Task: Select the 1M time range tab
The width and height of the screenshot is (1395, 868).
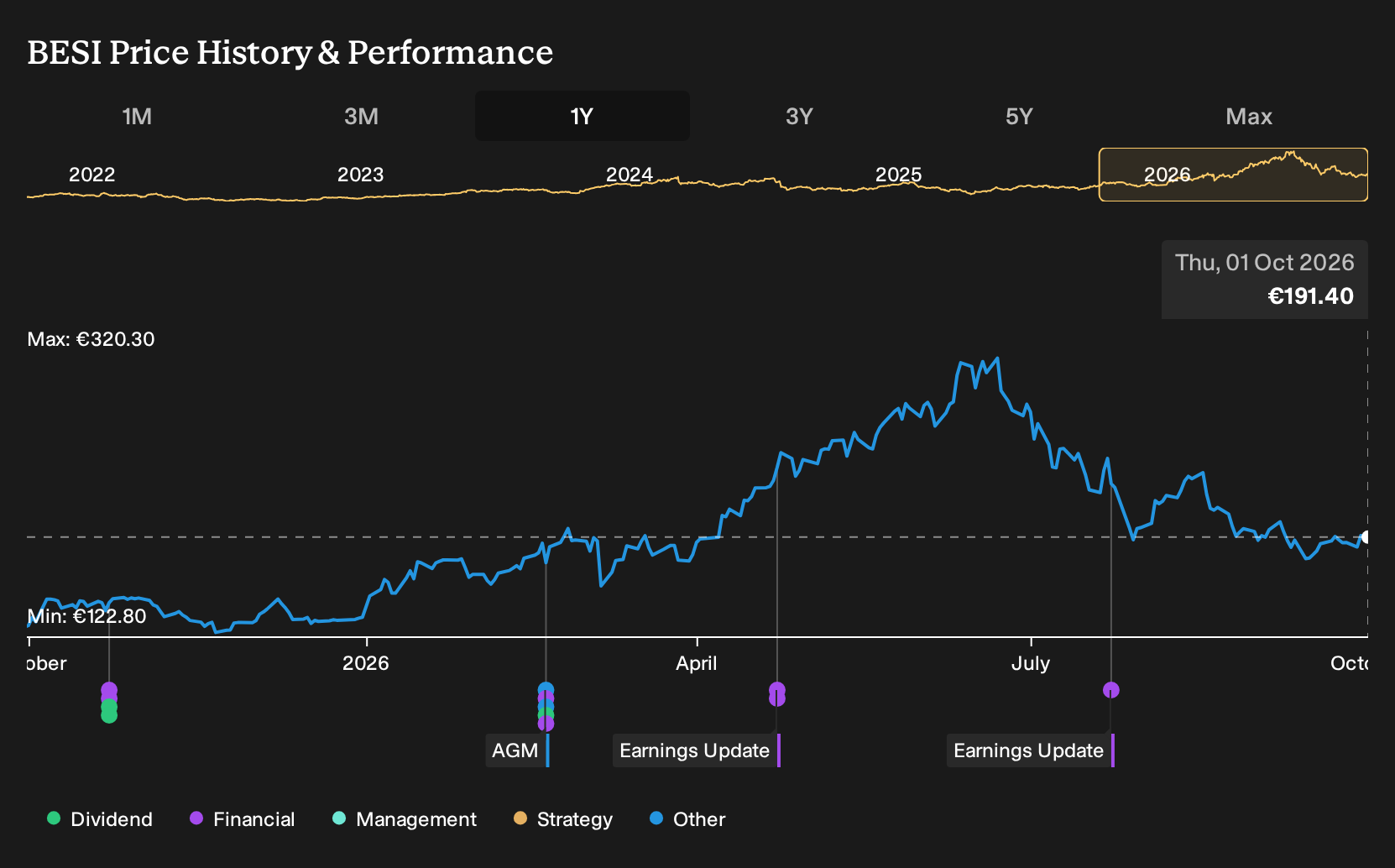Action: (x=137, y=116)
